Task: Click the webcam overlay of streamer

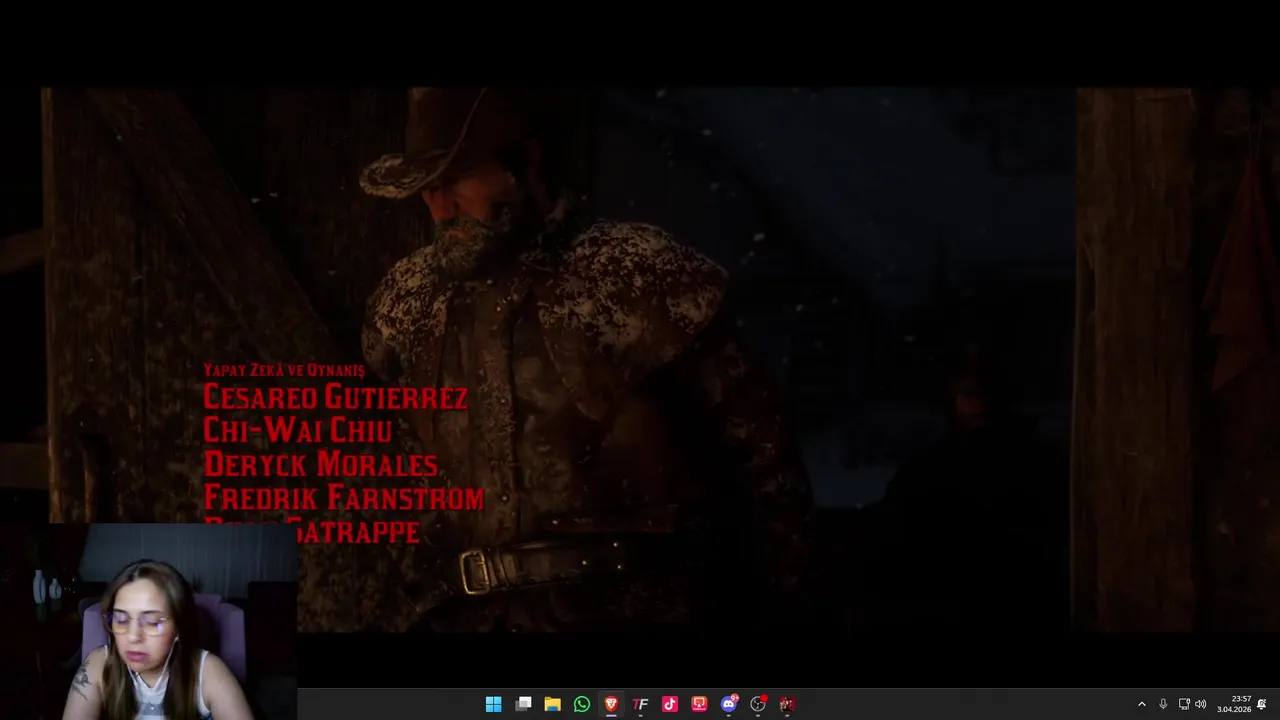Action: coord(148,620)
